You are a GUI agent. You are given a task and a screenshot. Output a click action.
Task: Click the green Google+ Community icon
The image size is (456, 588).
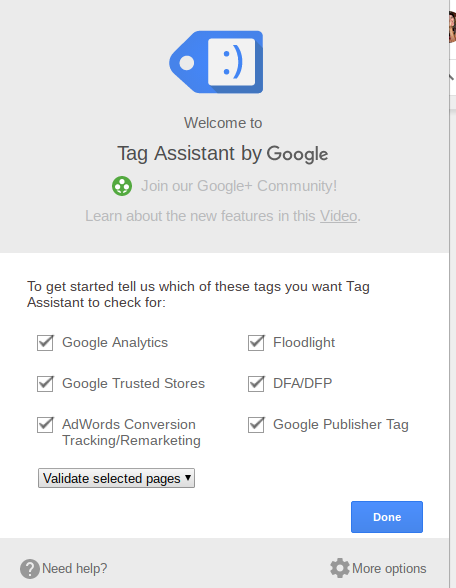click(x=122, y=186)
